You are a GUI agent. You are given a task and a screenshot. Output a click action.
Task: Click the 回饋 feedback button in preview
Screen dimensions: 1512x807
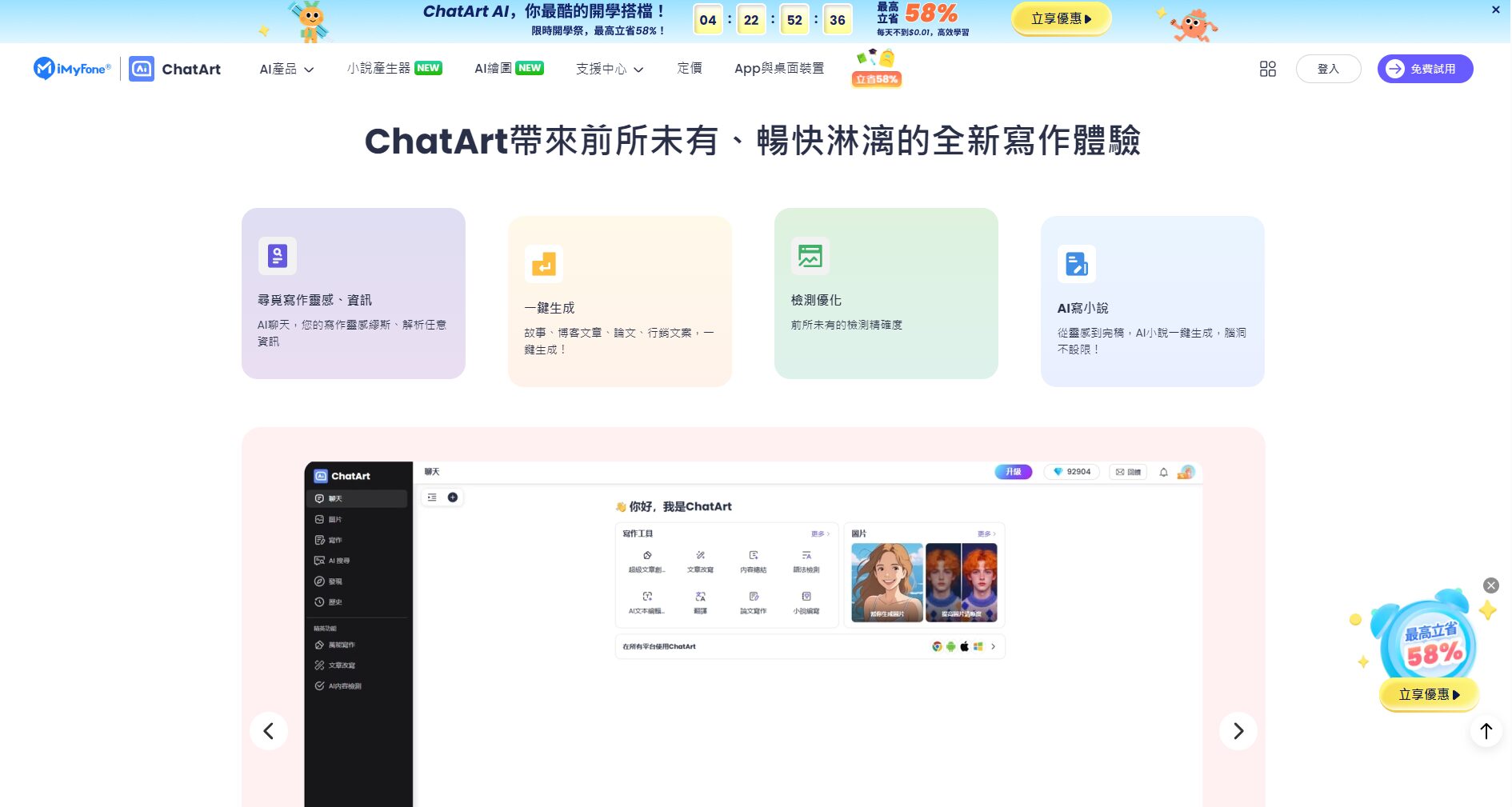(1128, 472)
